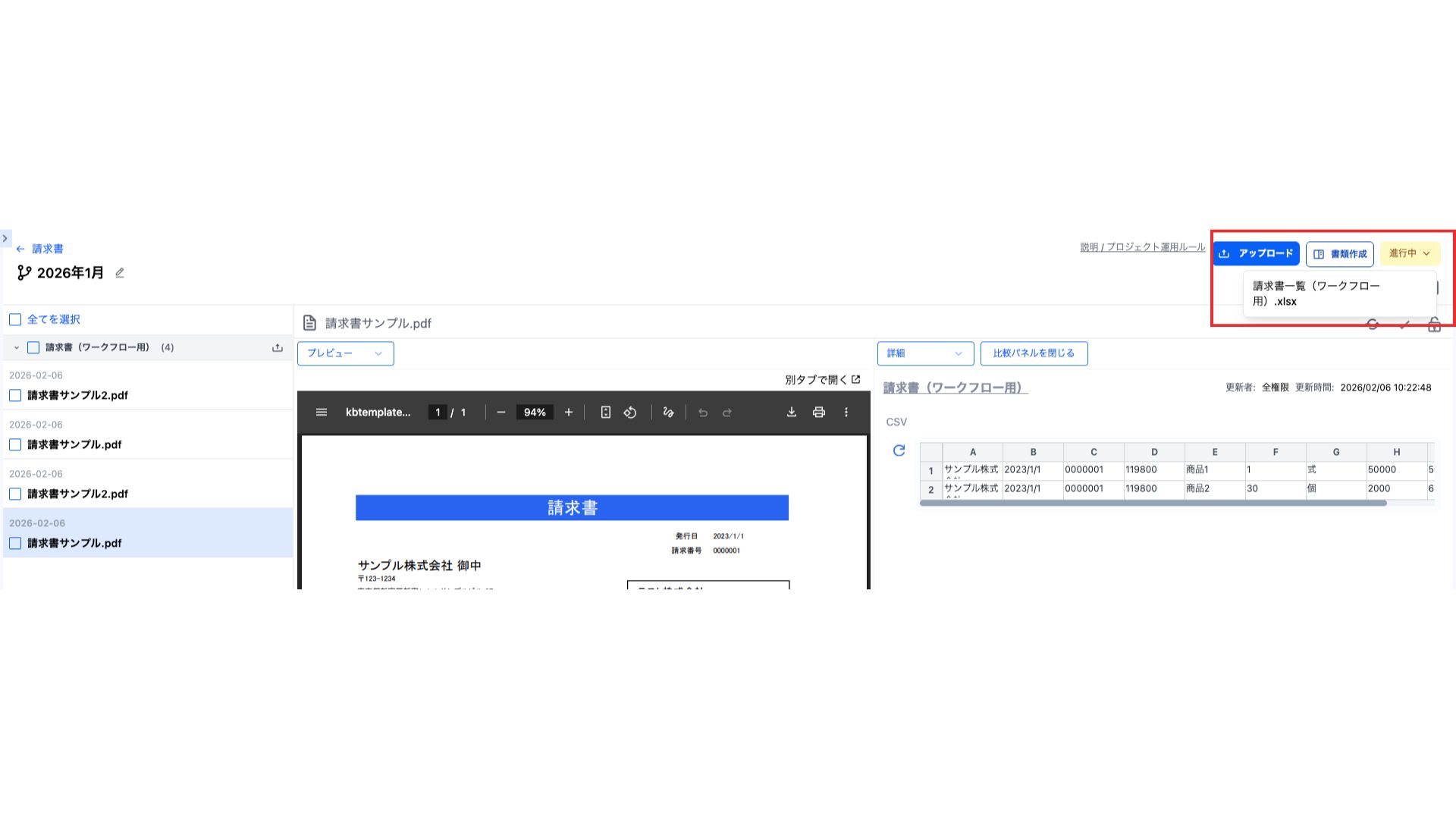Click upload icon in 請求書(ワークフロー用) group row

pyautogui.click(x=278, y=347)
